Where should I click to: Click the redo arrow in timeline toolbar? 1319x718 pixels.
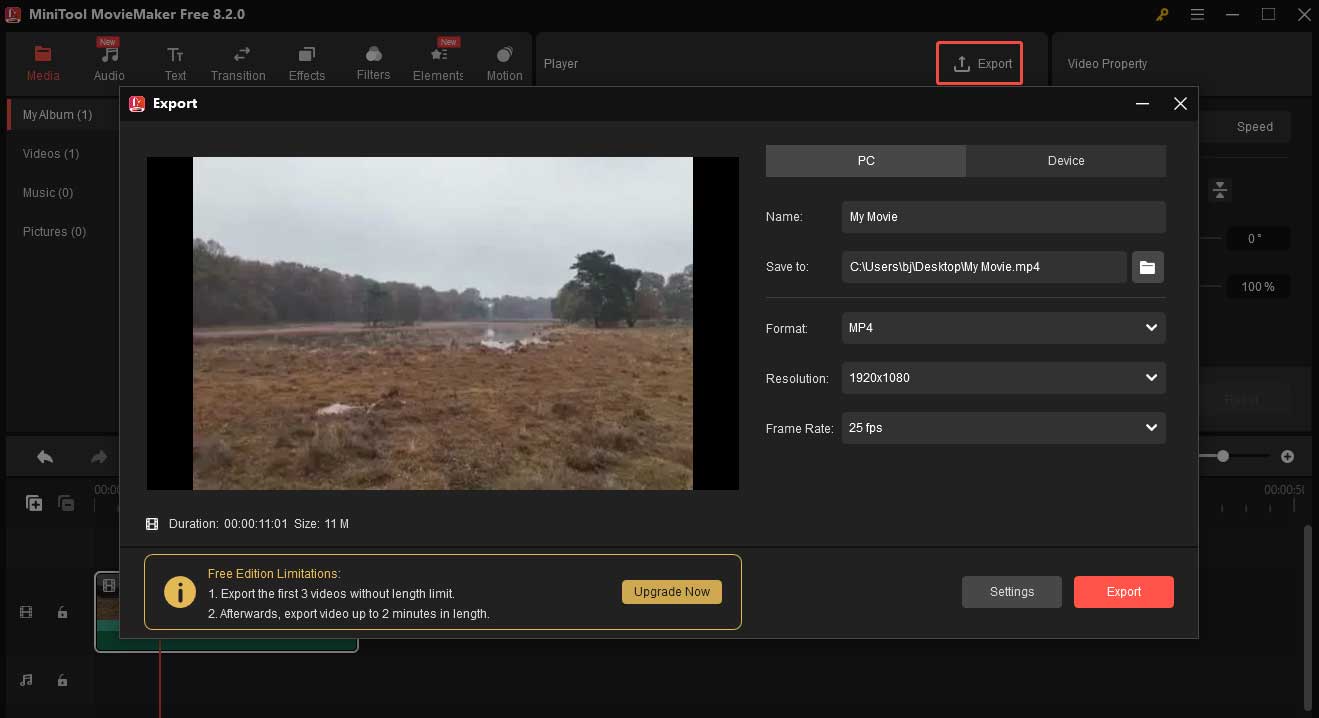(x=99, y=457)
